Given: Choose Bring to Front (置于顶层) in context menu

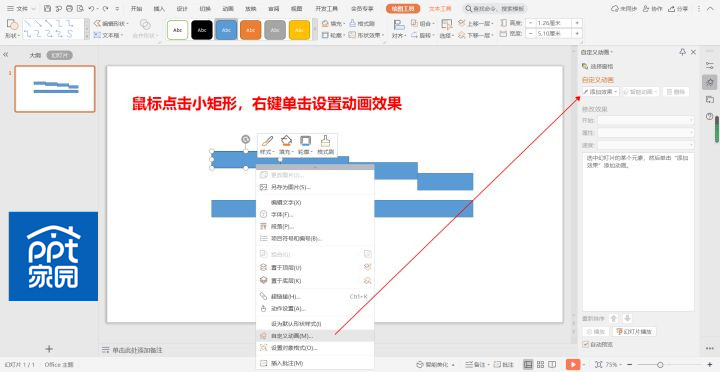Looking at the screenshot, I should (x=315, y=267).
